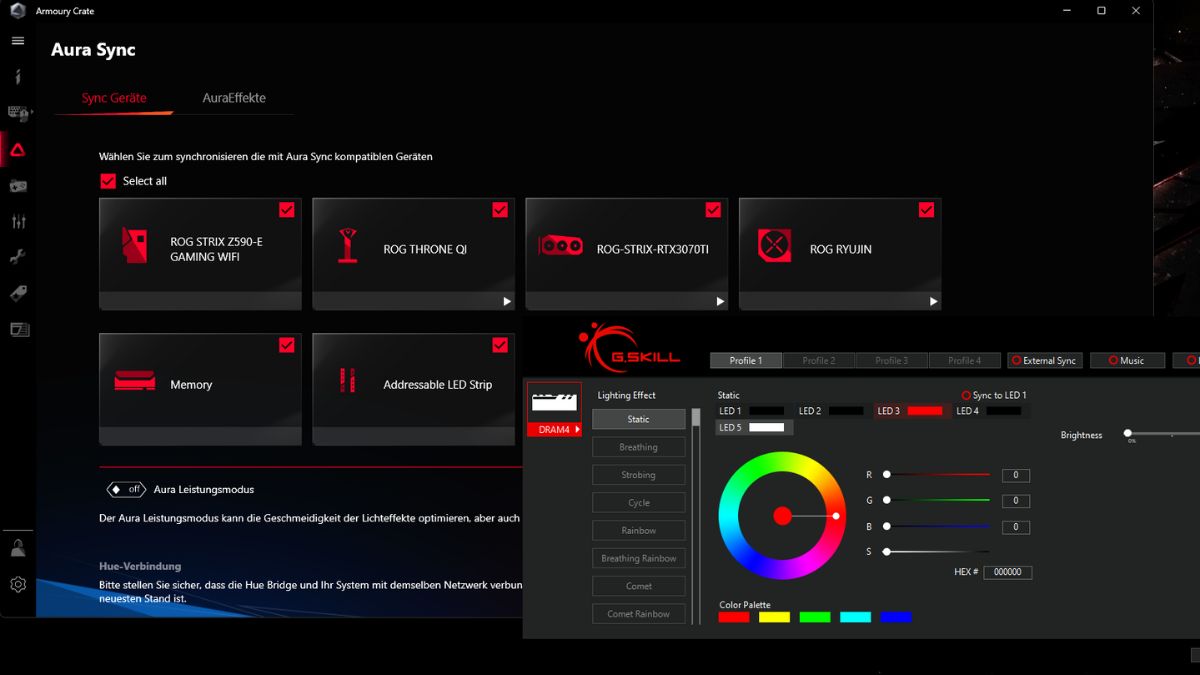1200x675 pixels.
Task: Select the Profile 1 tab
Action: click(x=746, y=360)
